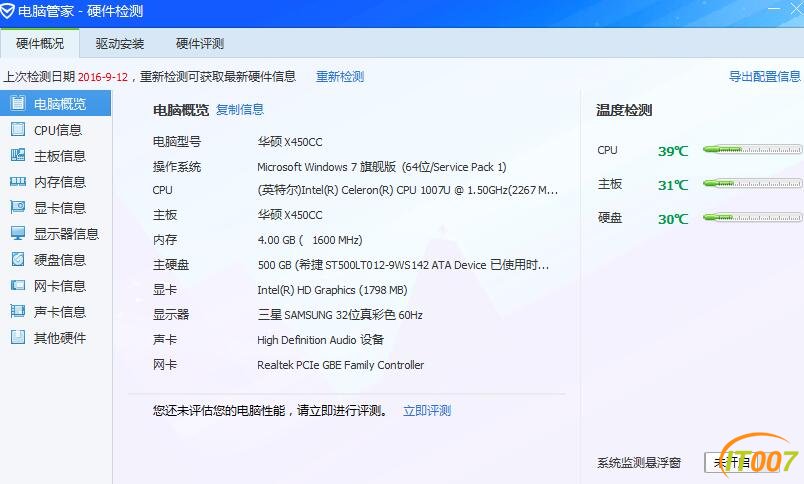
Task: Open 内存信息 in the sidebar
Action: click(55, 182)
